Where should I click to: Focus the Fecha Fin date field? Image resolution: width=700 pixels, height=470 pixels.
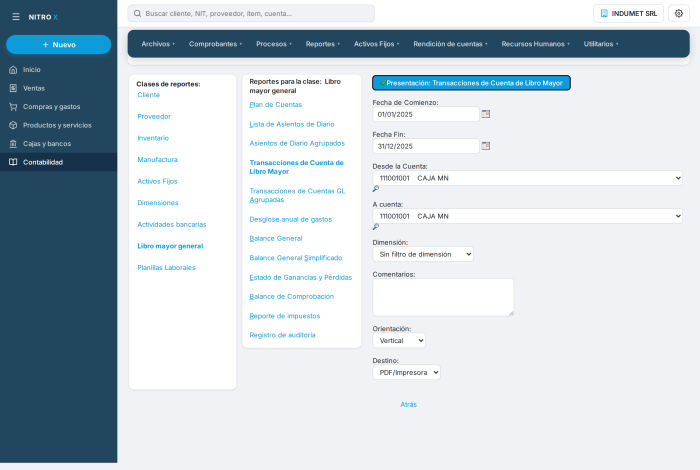pyautogui.click(x=426, y=146)
